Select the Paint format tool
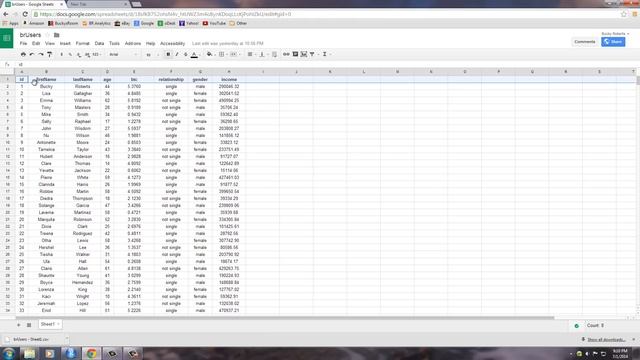 pyautogui.click(x=49, y=54)
